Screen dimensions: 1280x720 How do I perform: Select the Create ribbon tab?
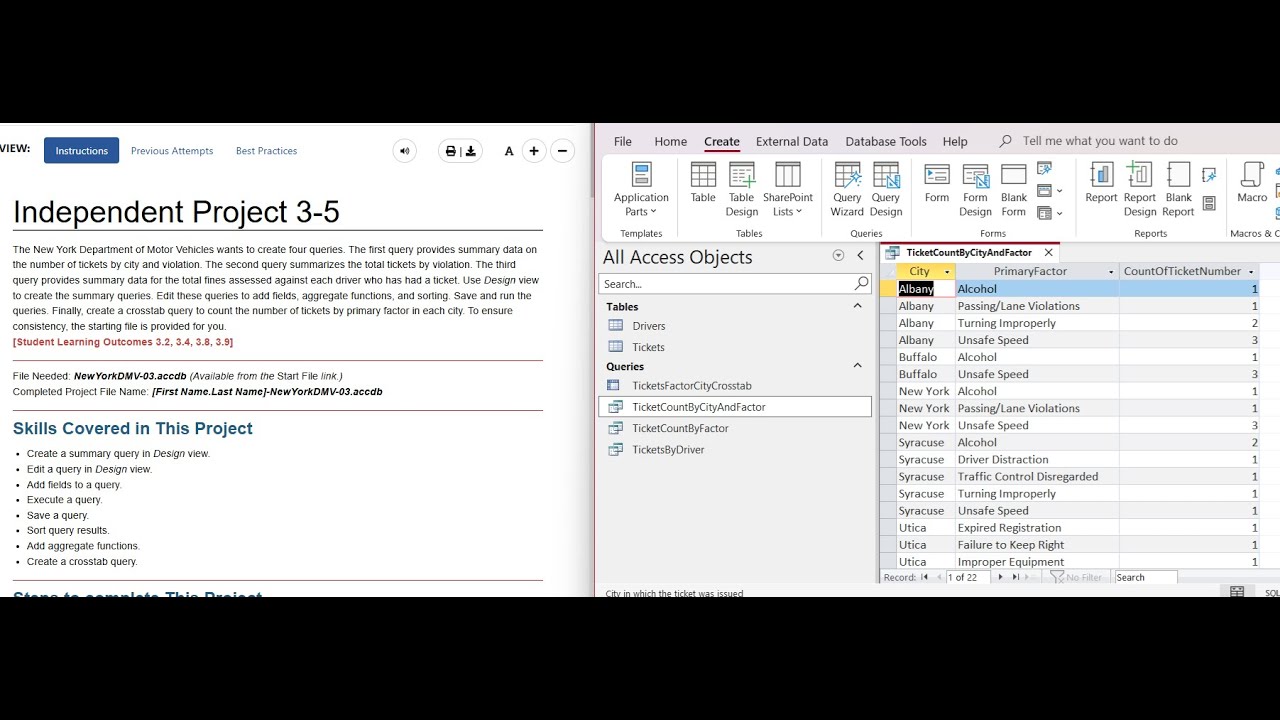point(722,142)
